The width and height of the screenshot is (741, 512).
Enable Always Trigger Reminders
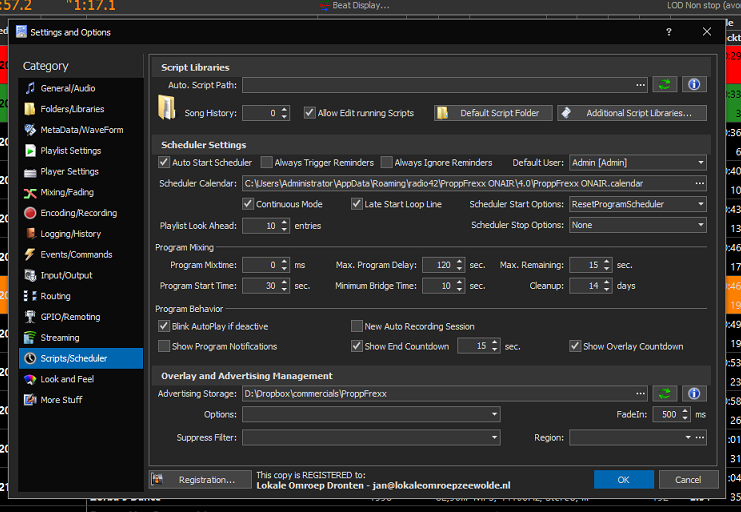coord(267,162)
